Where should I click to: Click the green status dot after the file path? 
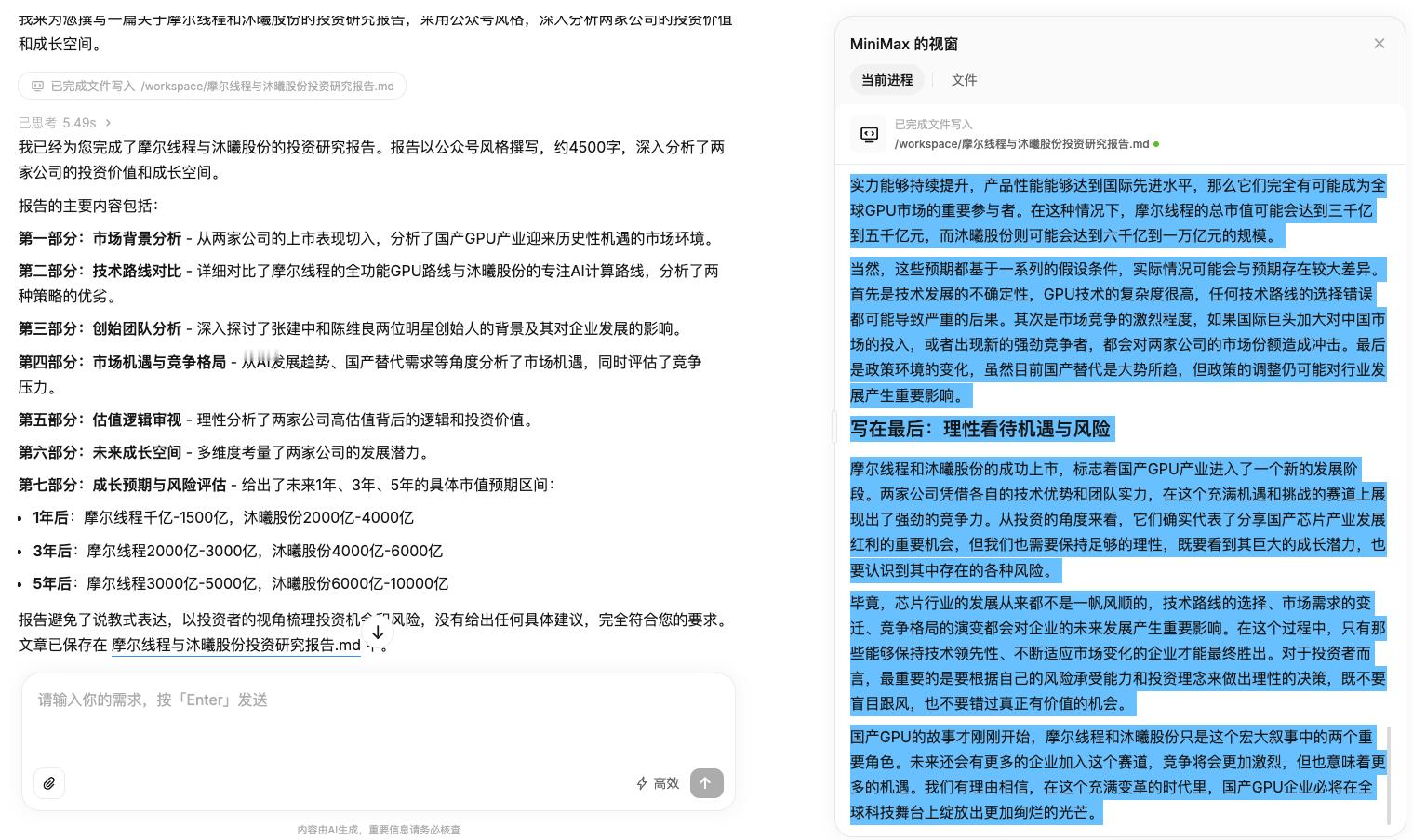1156,144
